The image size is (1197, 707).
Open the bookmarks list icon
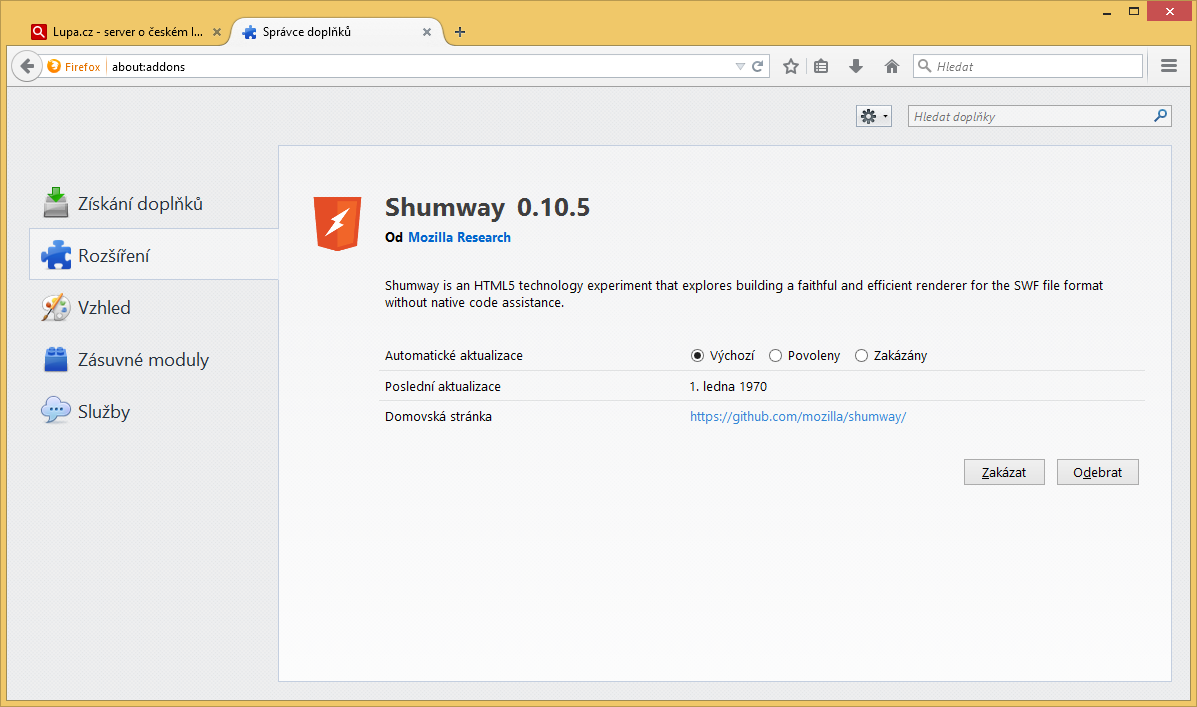821,66
